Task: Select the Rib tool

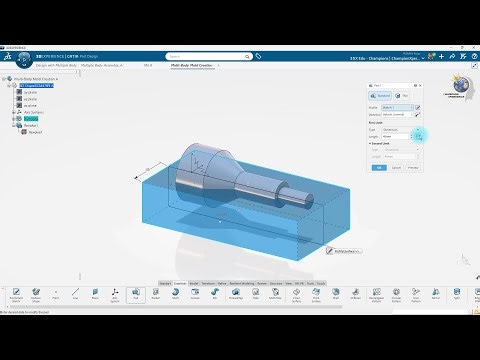Action: 215,295
